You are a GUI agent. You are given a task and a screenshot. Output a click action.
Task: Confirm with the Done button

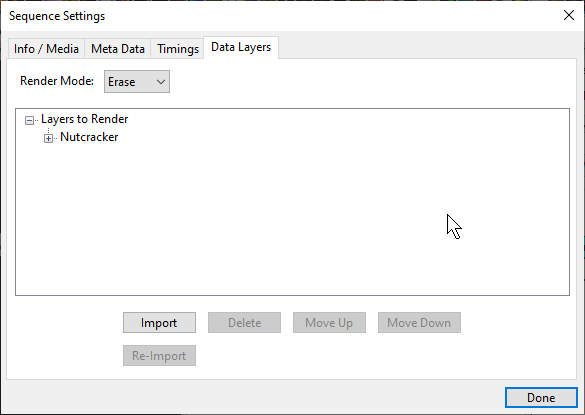click(x=541, y=397)
